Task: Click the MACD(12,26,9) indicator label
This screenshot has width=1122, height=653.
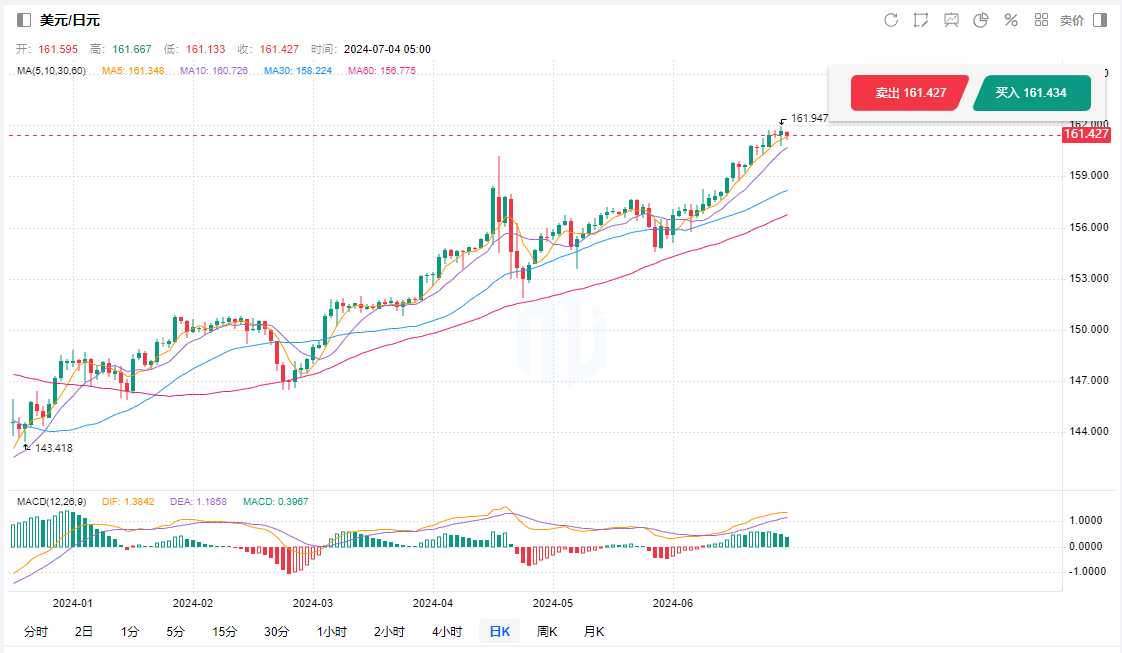Action: tap(53, 500)
